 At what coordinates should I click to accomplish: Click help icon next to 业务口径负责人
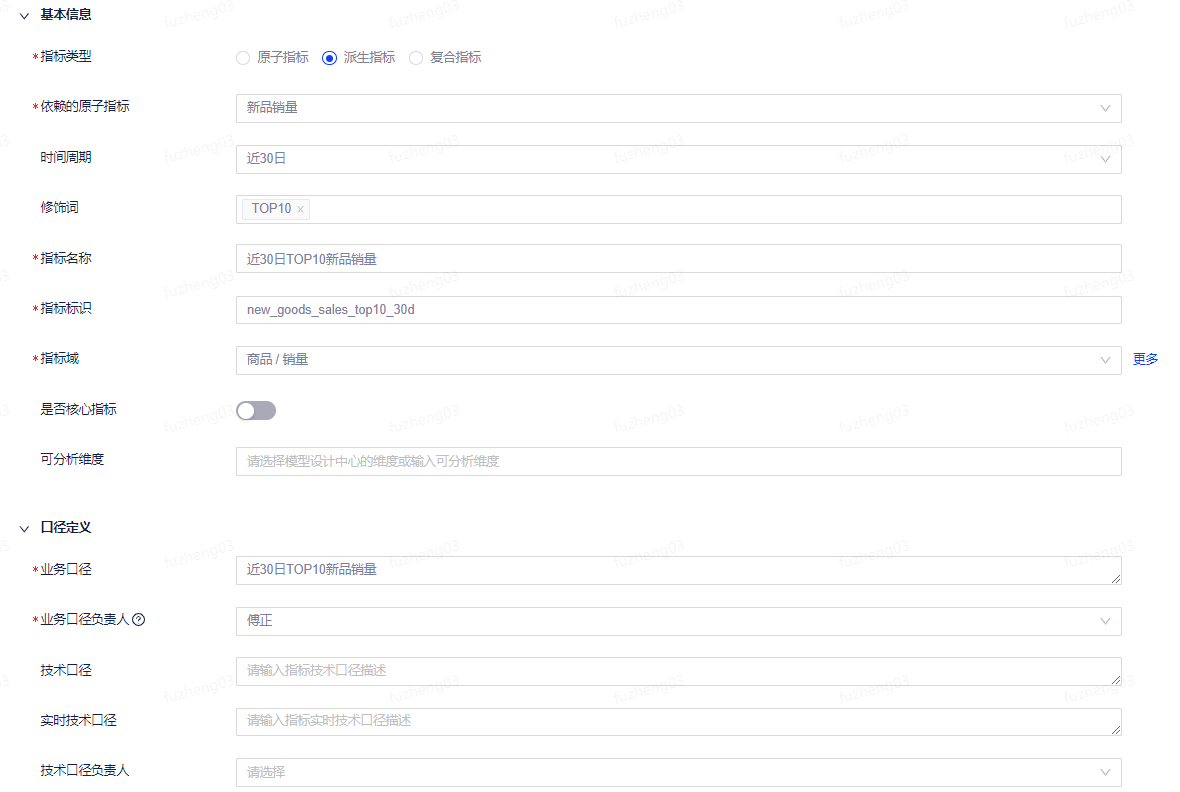point(138,620)
